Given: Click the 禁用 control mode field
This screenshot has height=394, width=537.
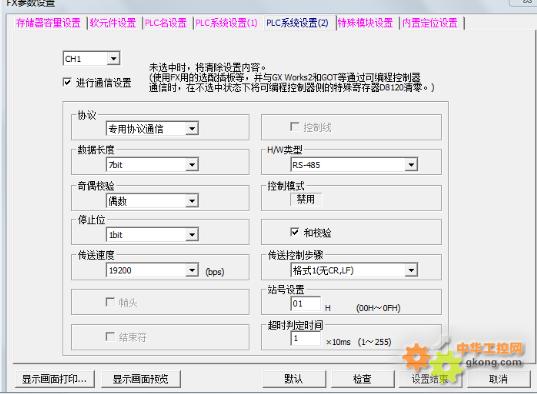Looking at the screenshot, I should coord(306,199).
